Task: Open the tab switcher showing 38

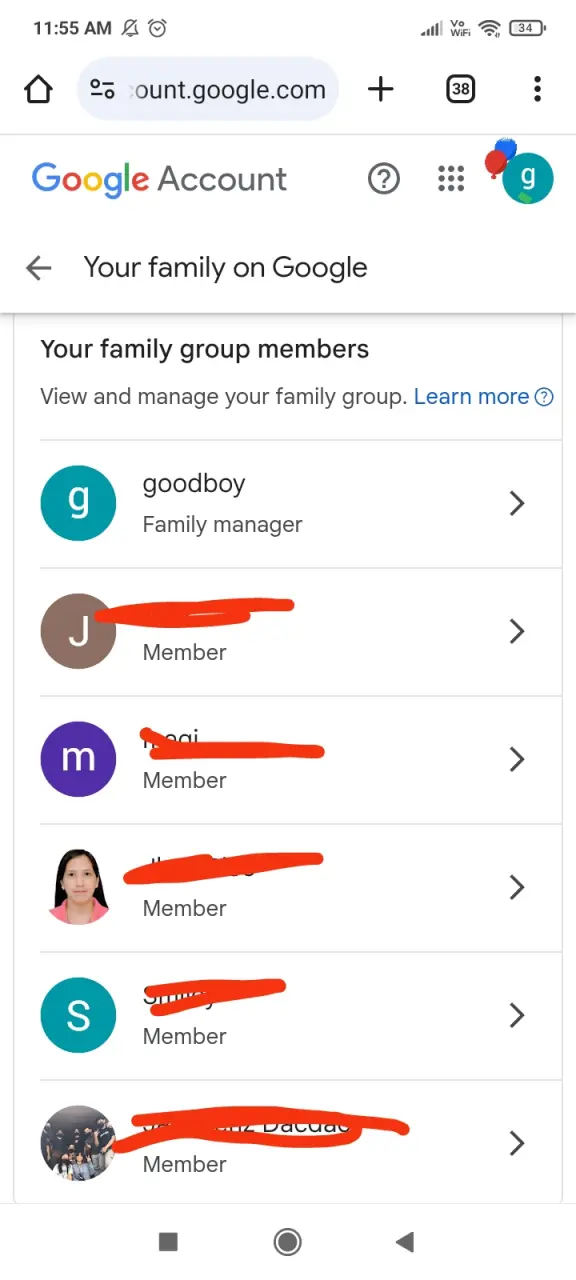Action: coord(460,89)
